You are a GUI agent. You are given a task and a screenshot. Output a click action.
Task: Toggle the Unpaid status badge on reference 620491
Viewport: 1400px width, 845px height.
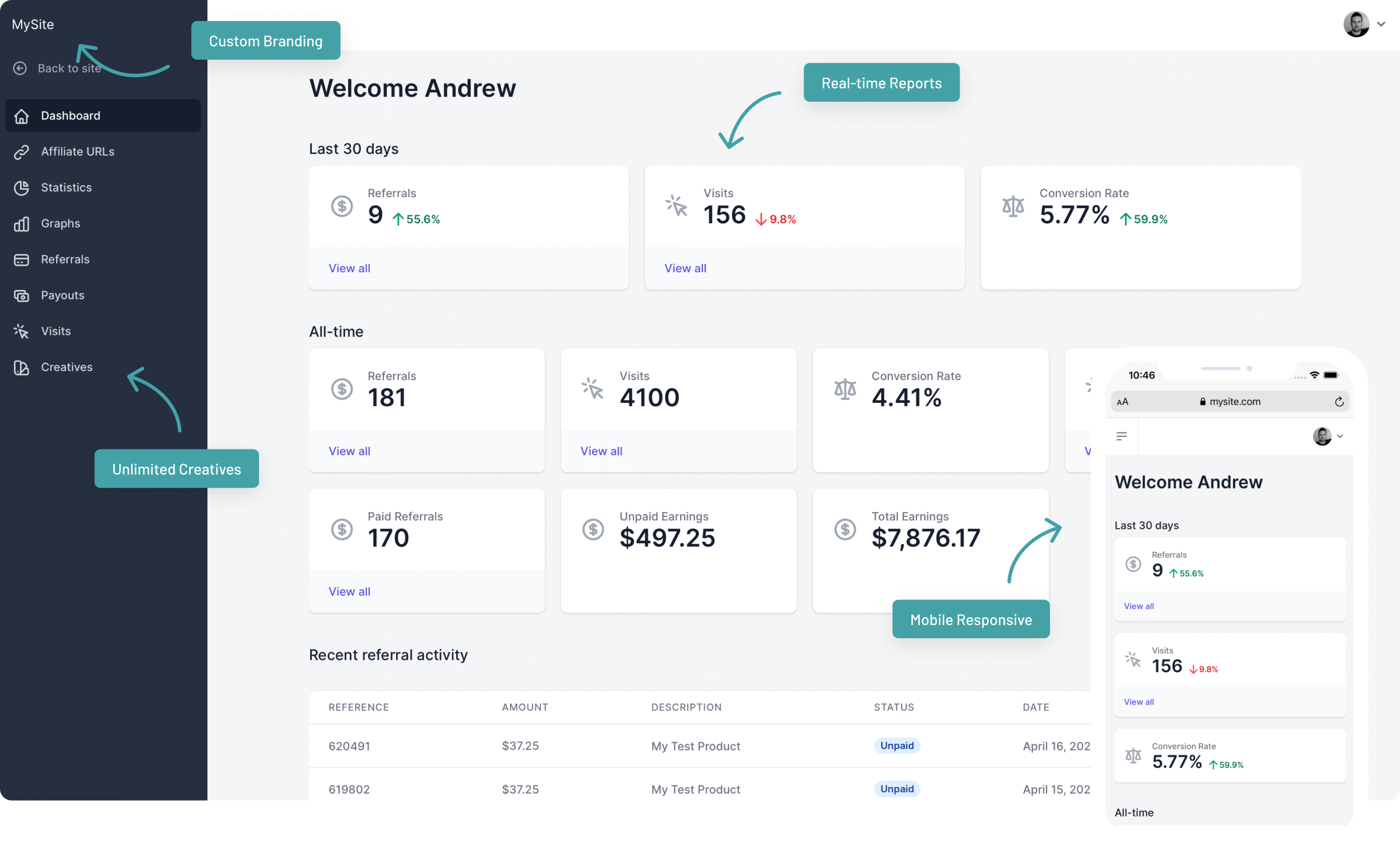point(897,746)
